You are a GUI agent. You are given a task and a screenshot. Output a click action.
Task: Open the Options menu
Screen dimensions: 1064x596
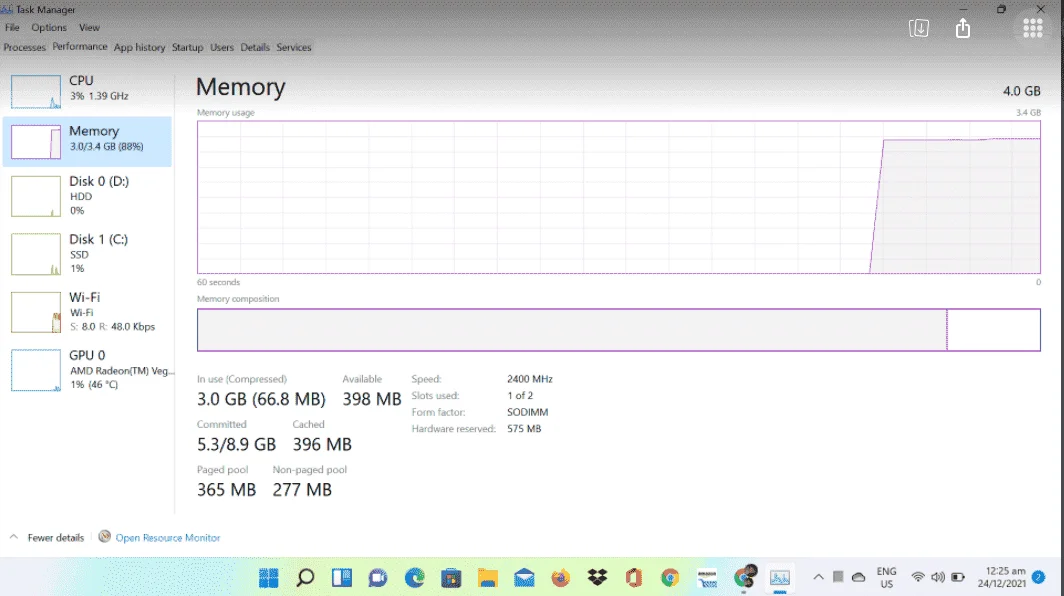(x=49, y=28)
